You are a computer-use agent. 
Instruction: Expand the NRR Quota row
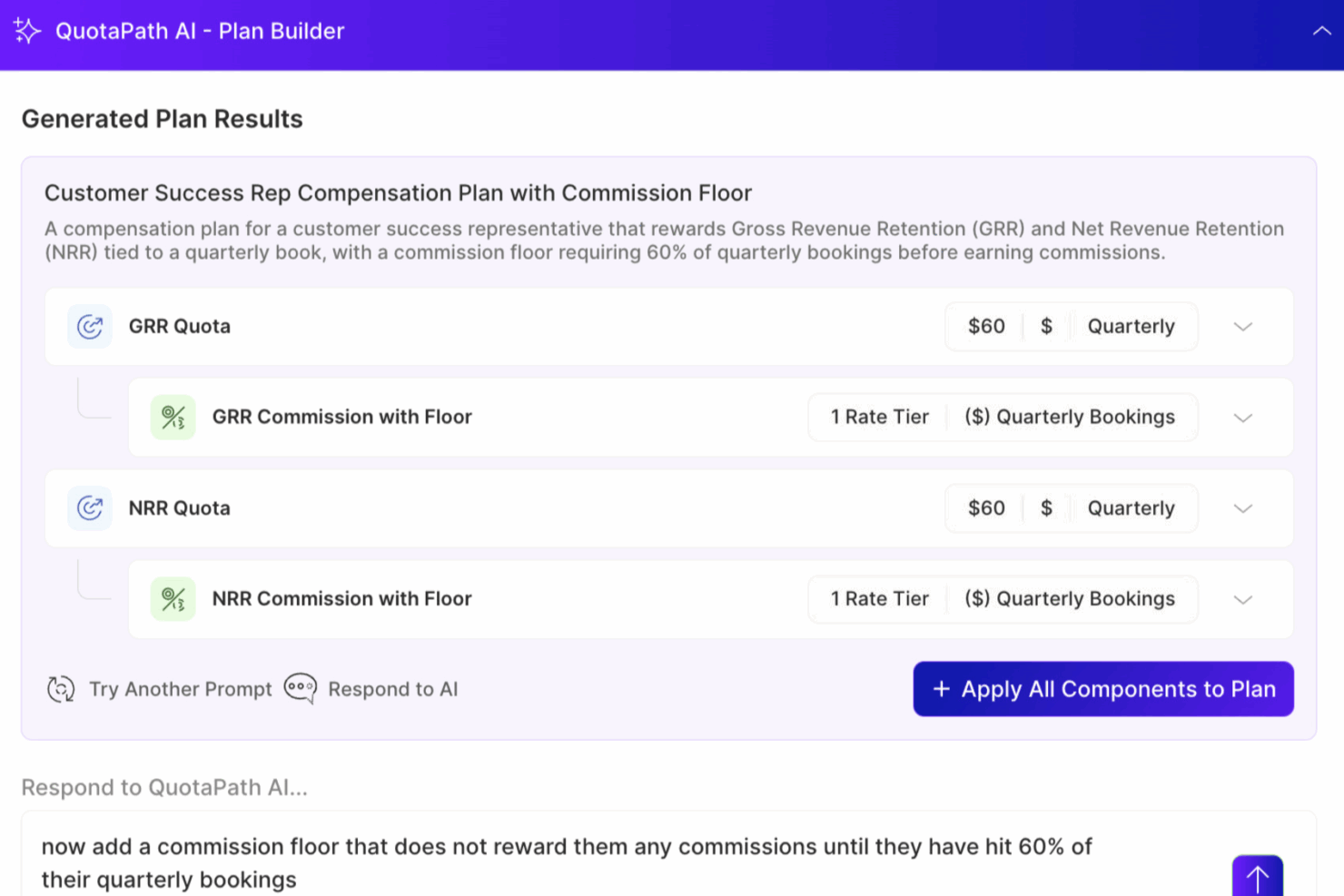click(1242, 508)
